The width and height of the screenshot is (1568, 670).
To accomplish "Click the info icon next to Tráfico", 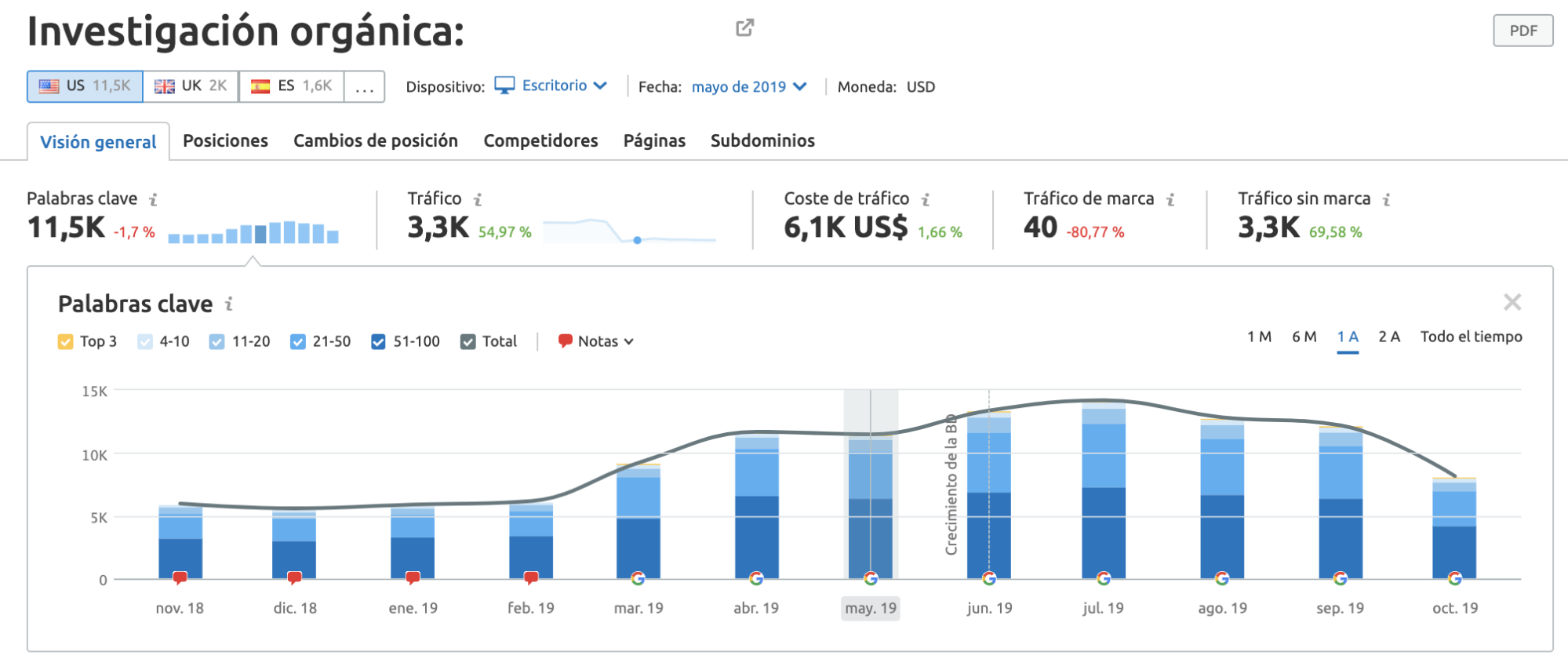I will tap(477, 200).
